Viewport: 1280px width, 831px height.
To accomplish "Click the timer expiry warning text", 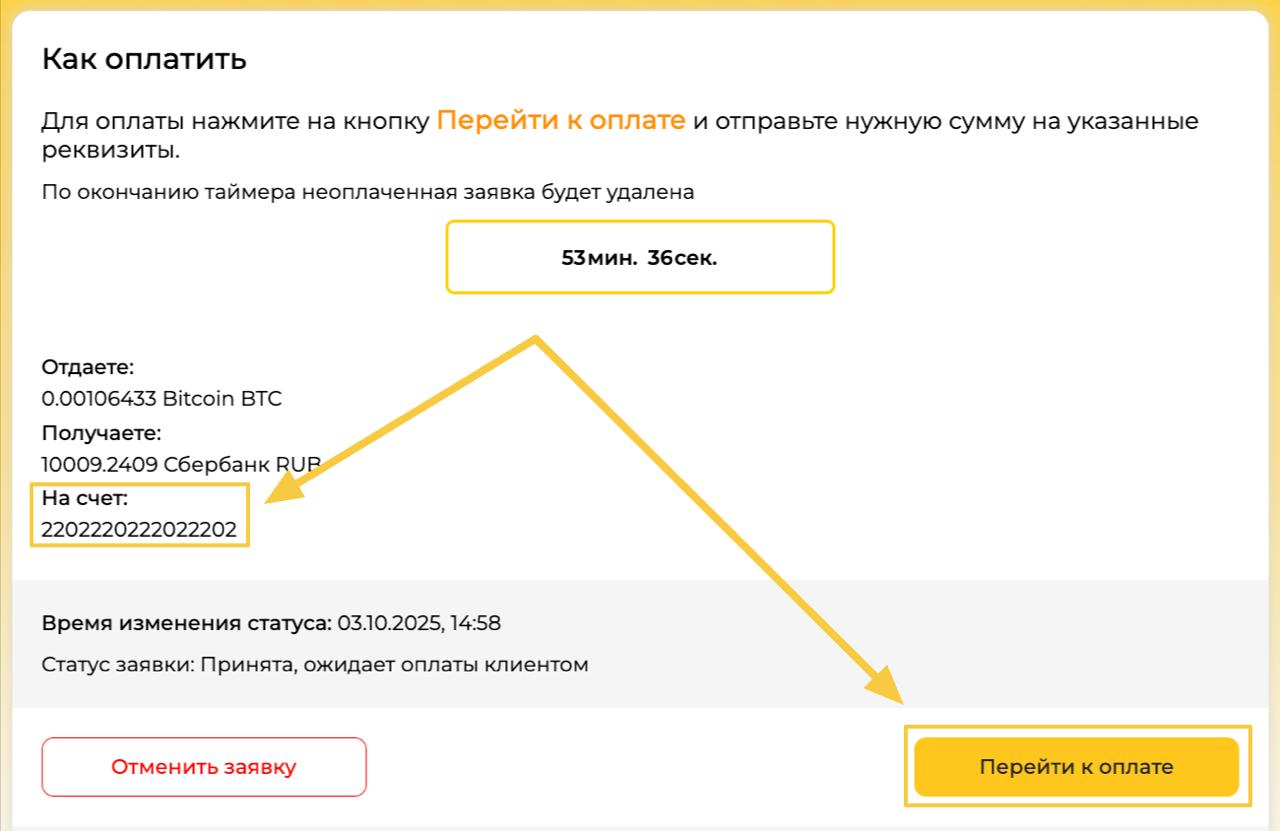I will coord(367,192).
